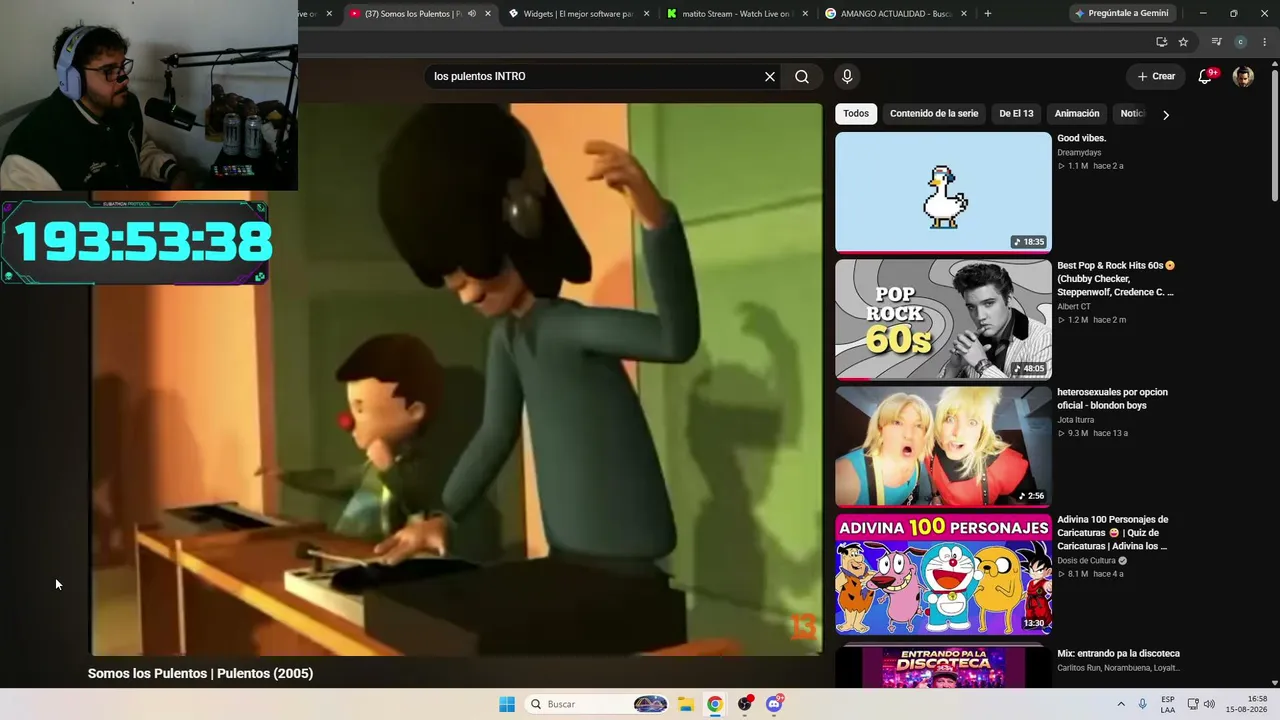Go to the Jota Iturra channel
1280x720 pixels.
pyautogui.click(x=1077, y=420)
